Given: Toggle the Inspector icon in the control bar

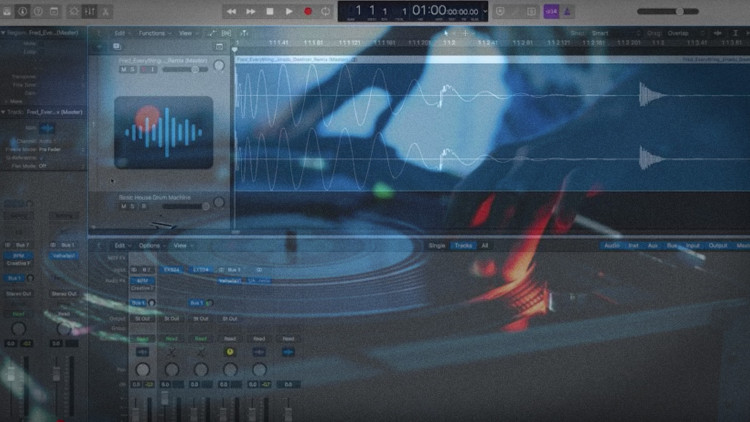Looking at the screenshot, I should click(22, 11).
